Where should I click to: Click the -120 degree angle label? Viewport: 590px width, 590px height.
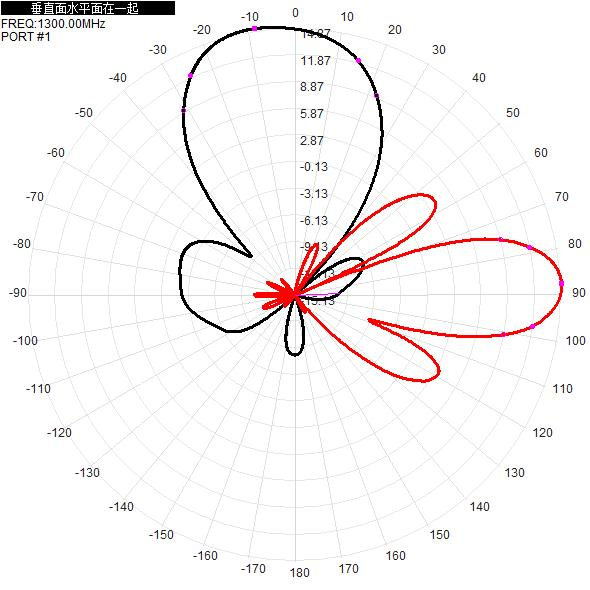pos(59,433)
